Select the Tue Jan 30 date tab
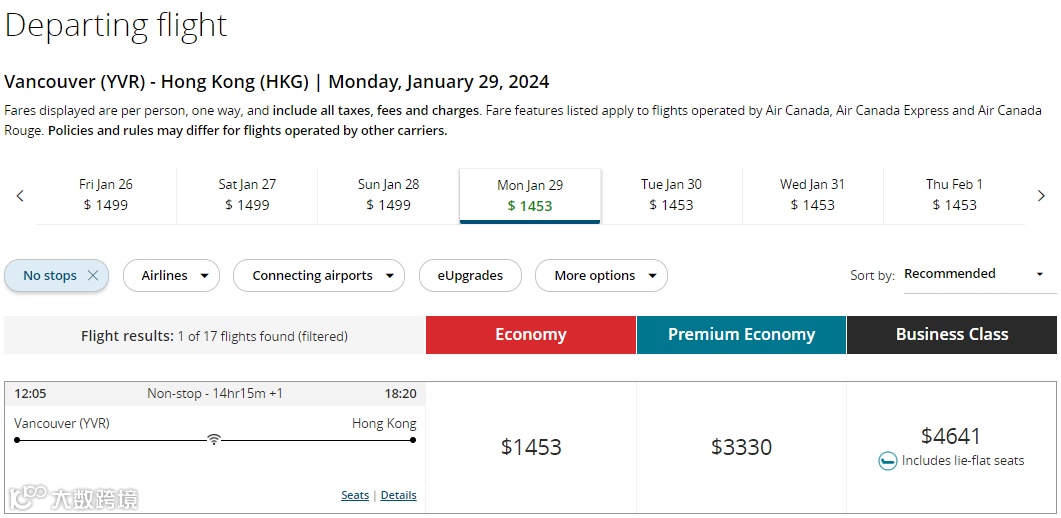The image size is (1061, 518). pos(671,195)
